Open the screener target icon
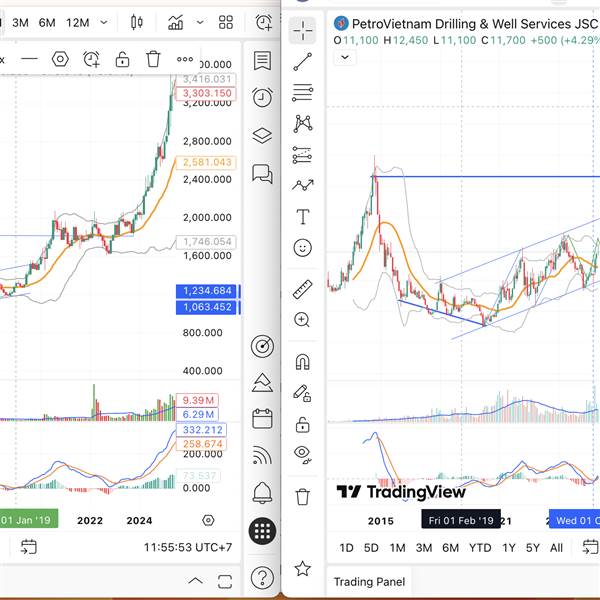Image resolution: width=600 pixels, height=600 pixels. coord(262,346)
